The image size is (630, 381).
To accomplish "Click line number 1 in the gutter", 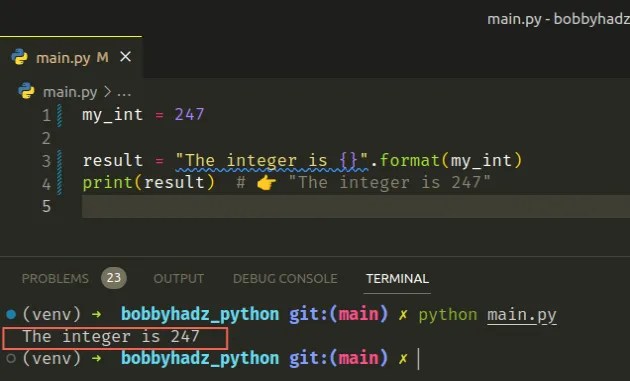I will click(47, 115).
